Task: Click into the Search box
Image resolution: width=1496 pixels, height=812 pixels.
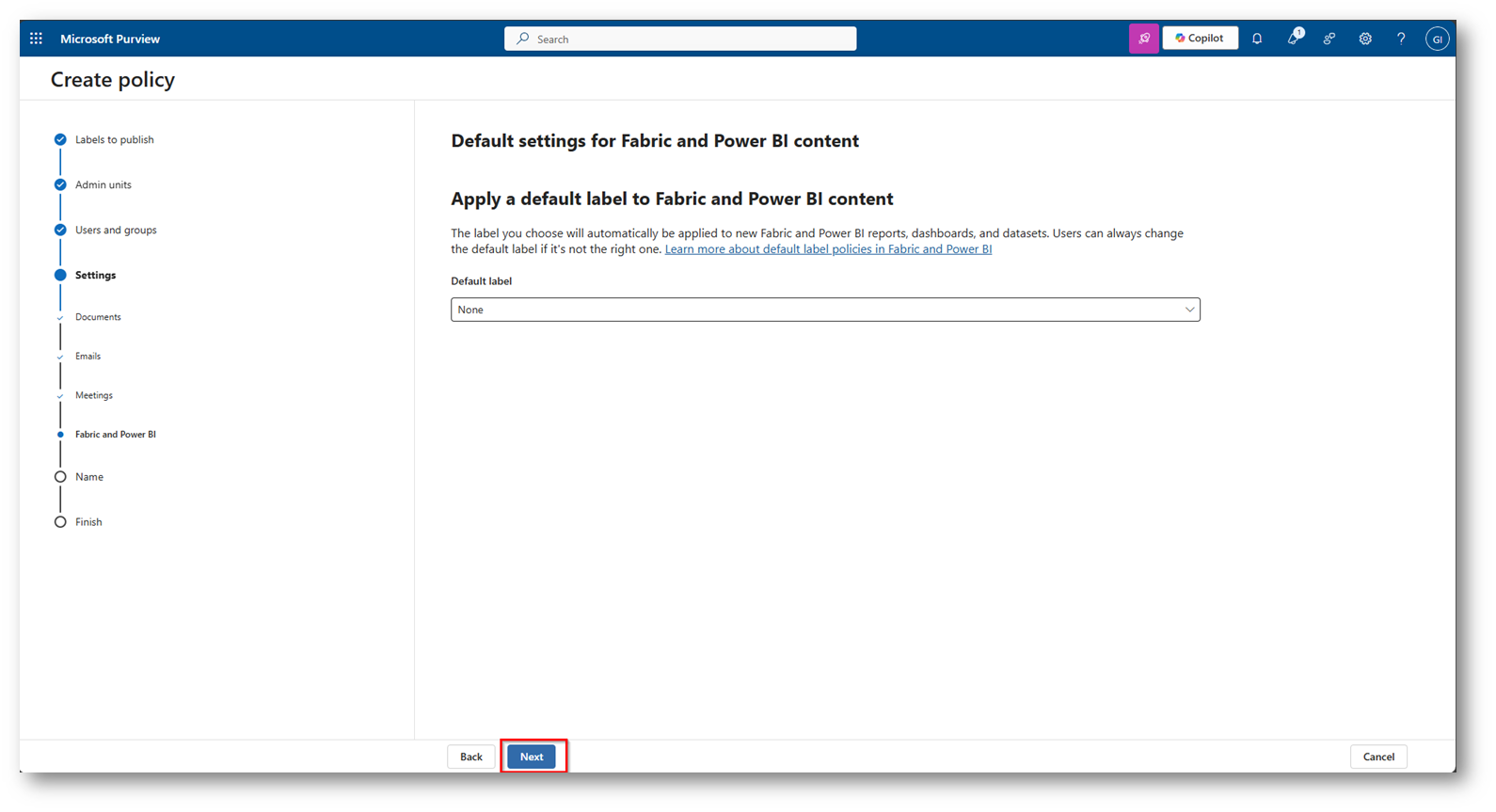Action: pyautogui.click(x=680, y=39)
